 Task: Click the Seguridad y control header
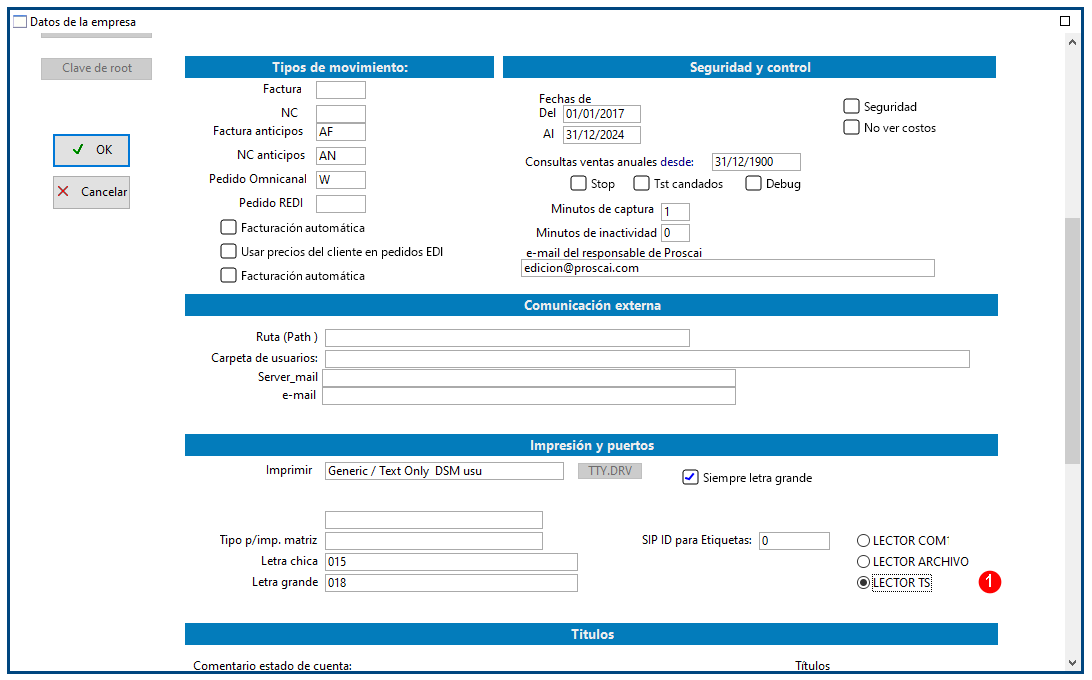(749, 68)
